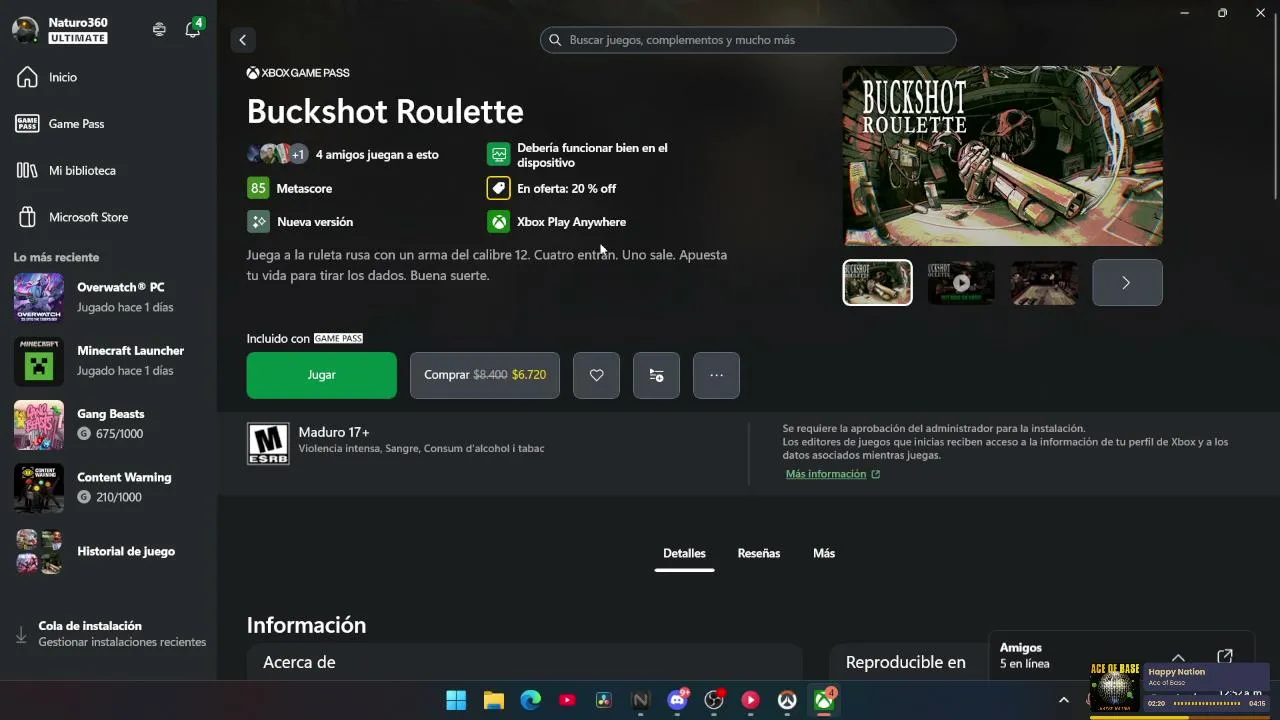Open the Naturo360 profile avatar
Screen dimensions: 1280x720
[25, 30]
